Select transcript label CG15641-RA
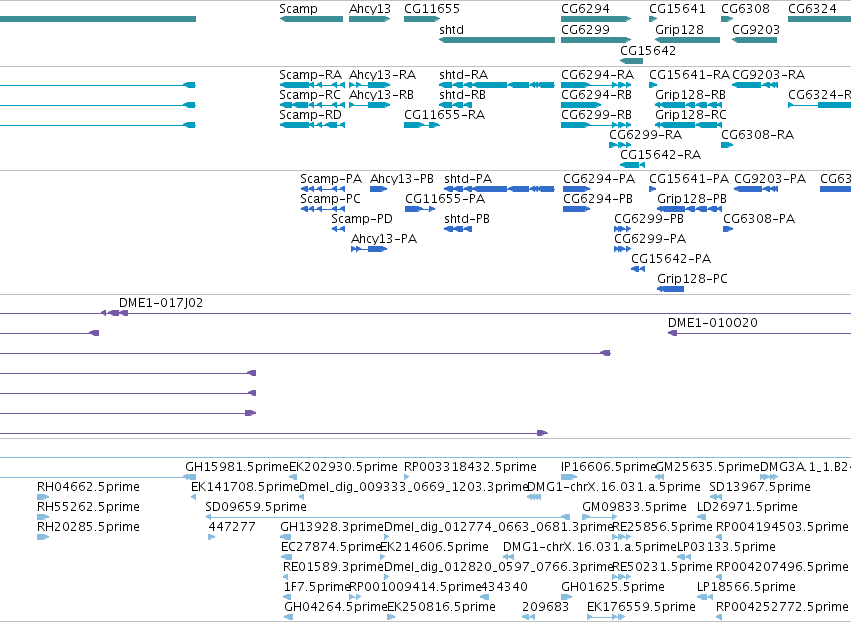The width and height of the screenshot is (851, 622). [689, 74]
